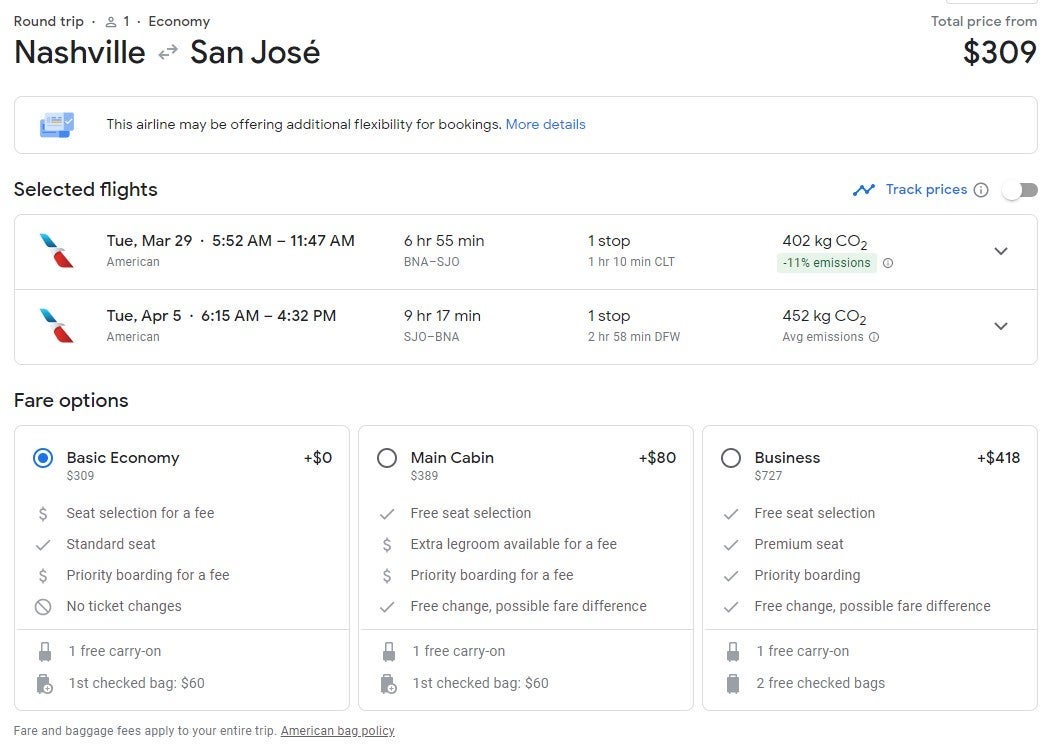Click American Airlines logo on Apr 5 flight

click(x=56, y=325)
